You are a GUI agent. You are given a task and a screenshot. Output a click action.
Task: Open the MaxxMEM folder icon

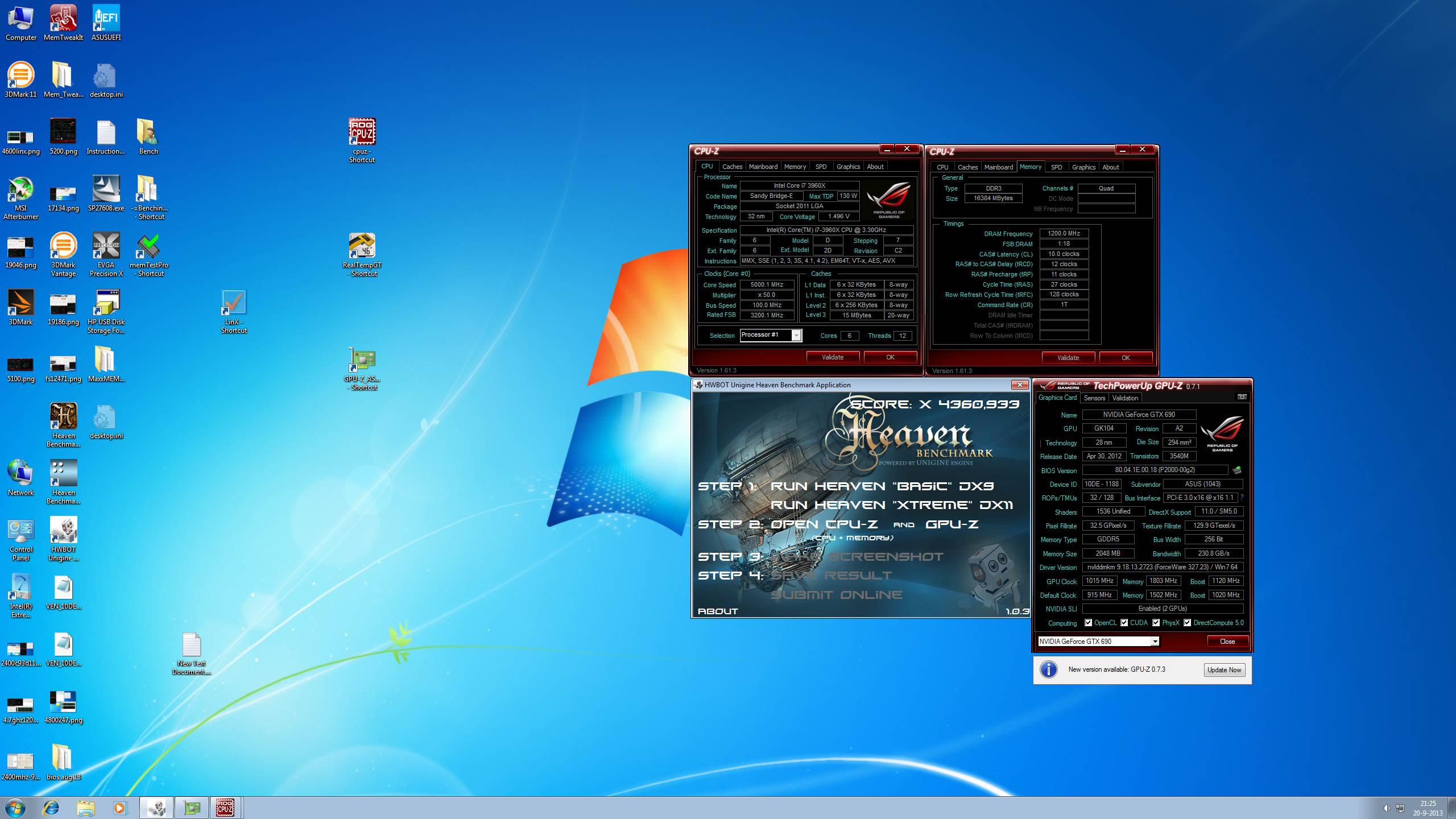coord(106,364)
